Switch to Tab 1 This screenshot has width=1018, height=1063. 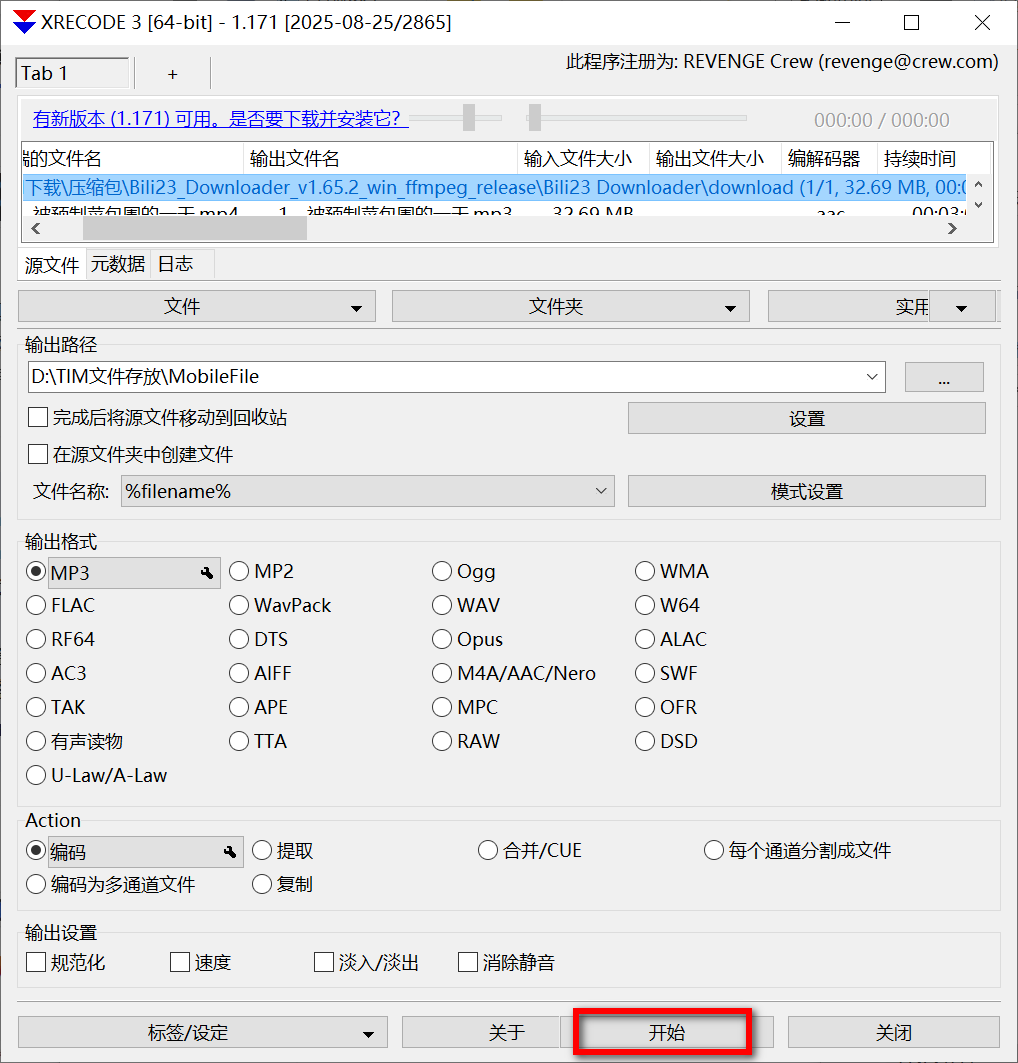(72, 73)
